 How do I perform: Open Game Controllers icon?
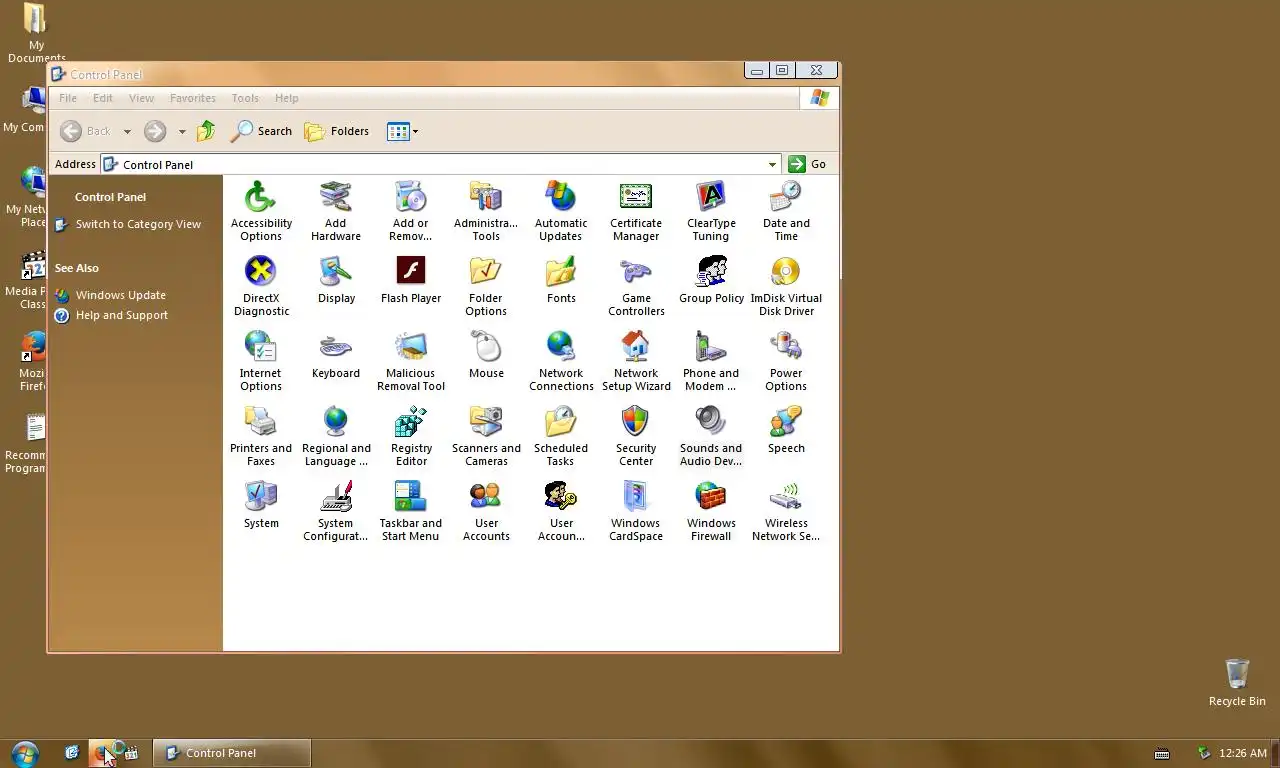[x=636, y=286]
